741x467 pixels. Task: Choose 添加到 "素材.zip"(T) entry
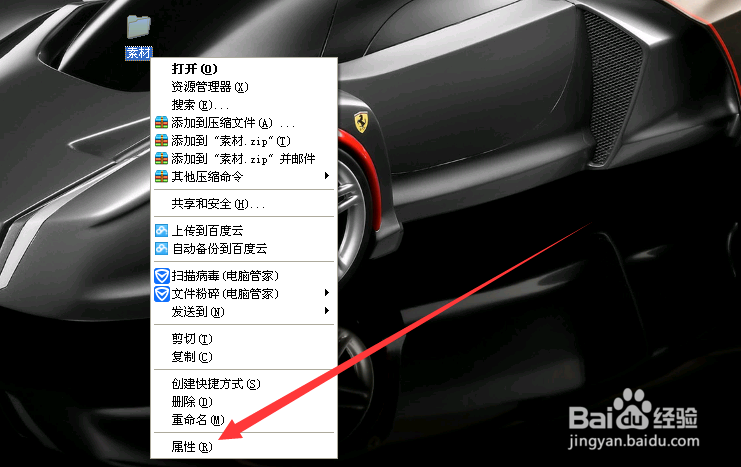tap(244, 141)
